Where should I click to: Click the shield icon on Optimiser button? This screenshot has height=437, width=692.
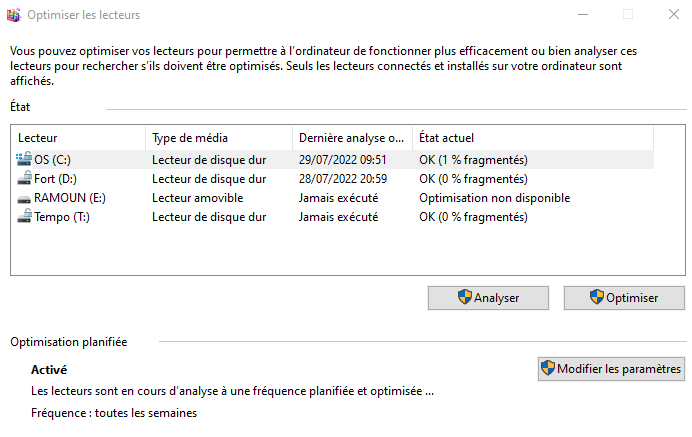coord(597,297)
